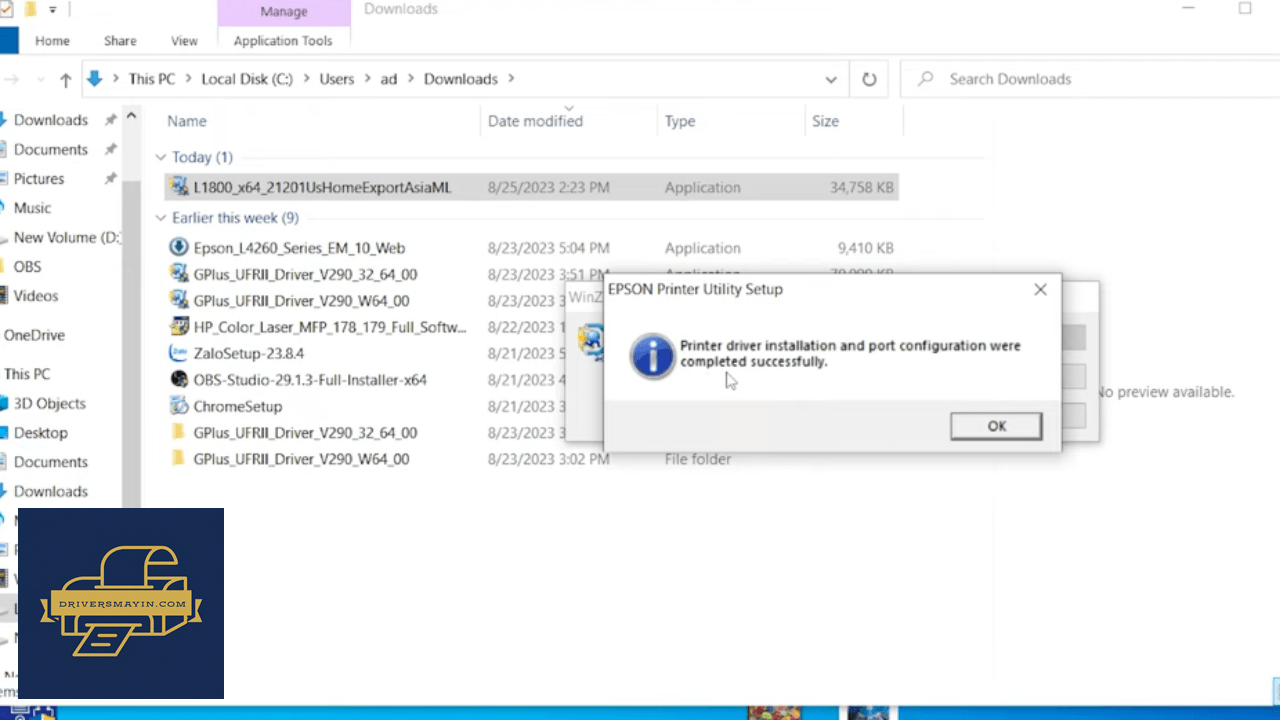Image resolution: width=1280 pixels, height=720 pixels.
Task: Click the GPlus_UFRII_Driver_V290_32_64_00 application icon
Action: 179,274
